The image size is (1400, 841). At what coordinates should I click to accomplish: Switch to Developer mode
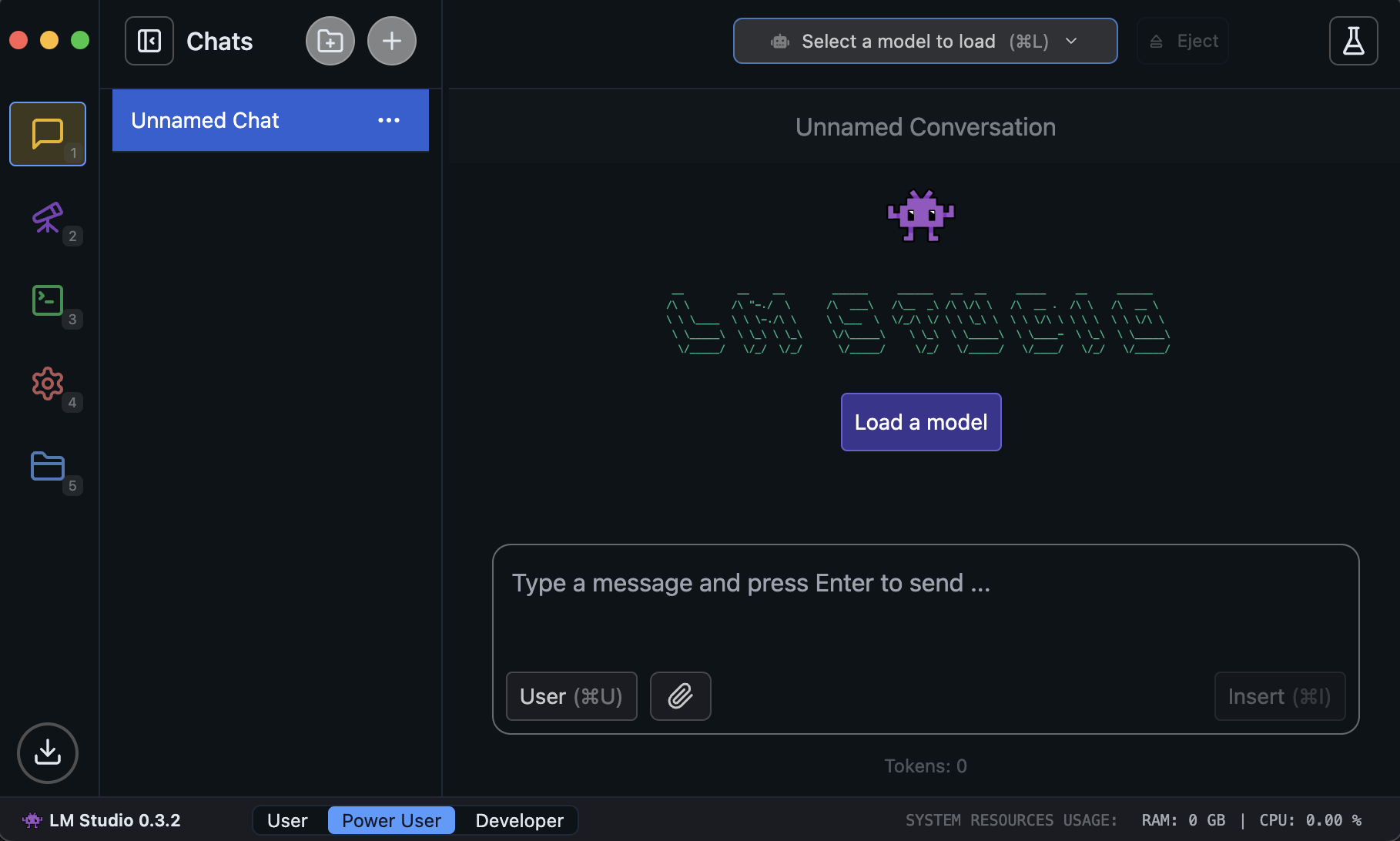click(519, 820)
